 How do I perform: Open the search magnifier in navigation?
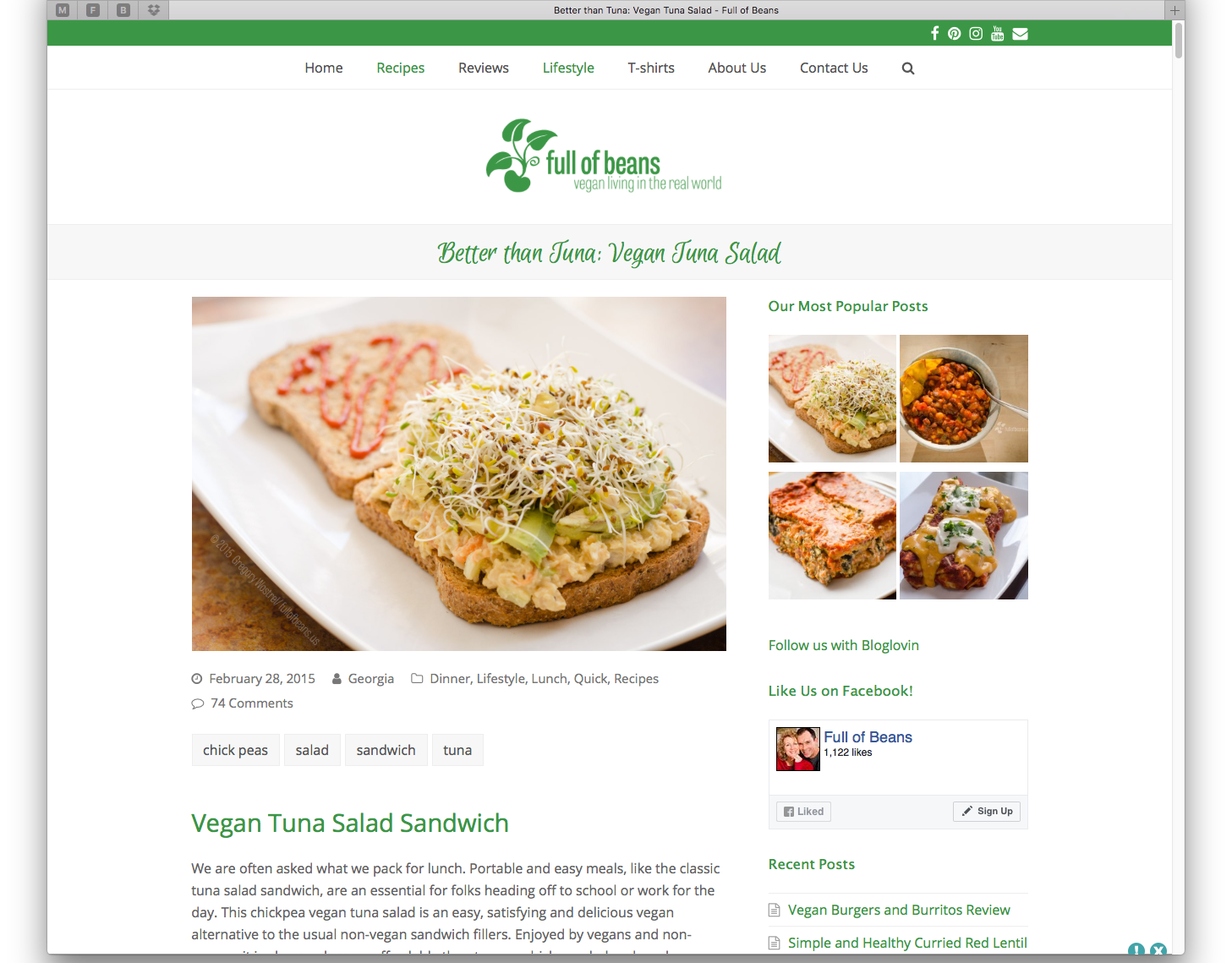908,68
